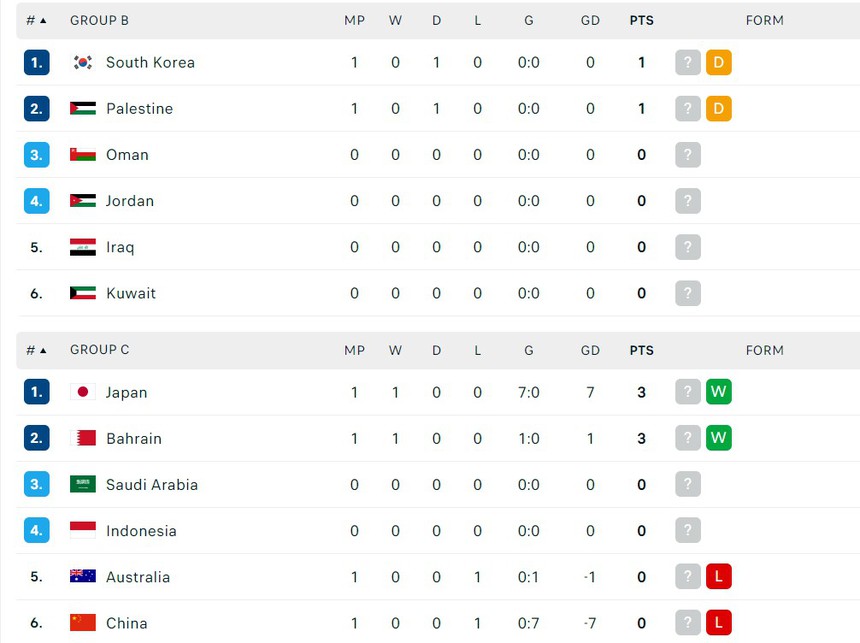
Task: Click South Korea's orange D form badge
Action: click(x=718, y=62)
